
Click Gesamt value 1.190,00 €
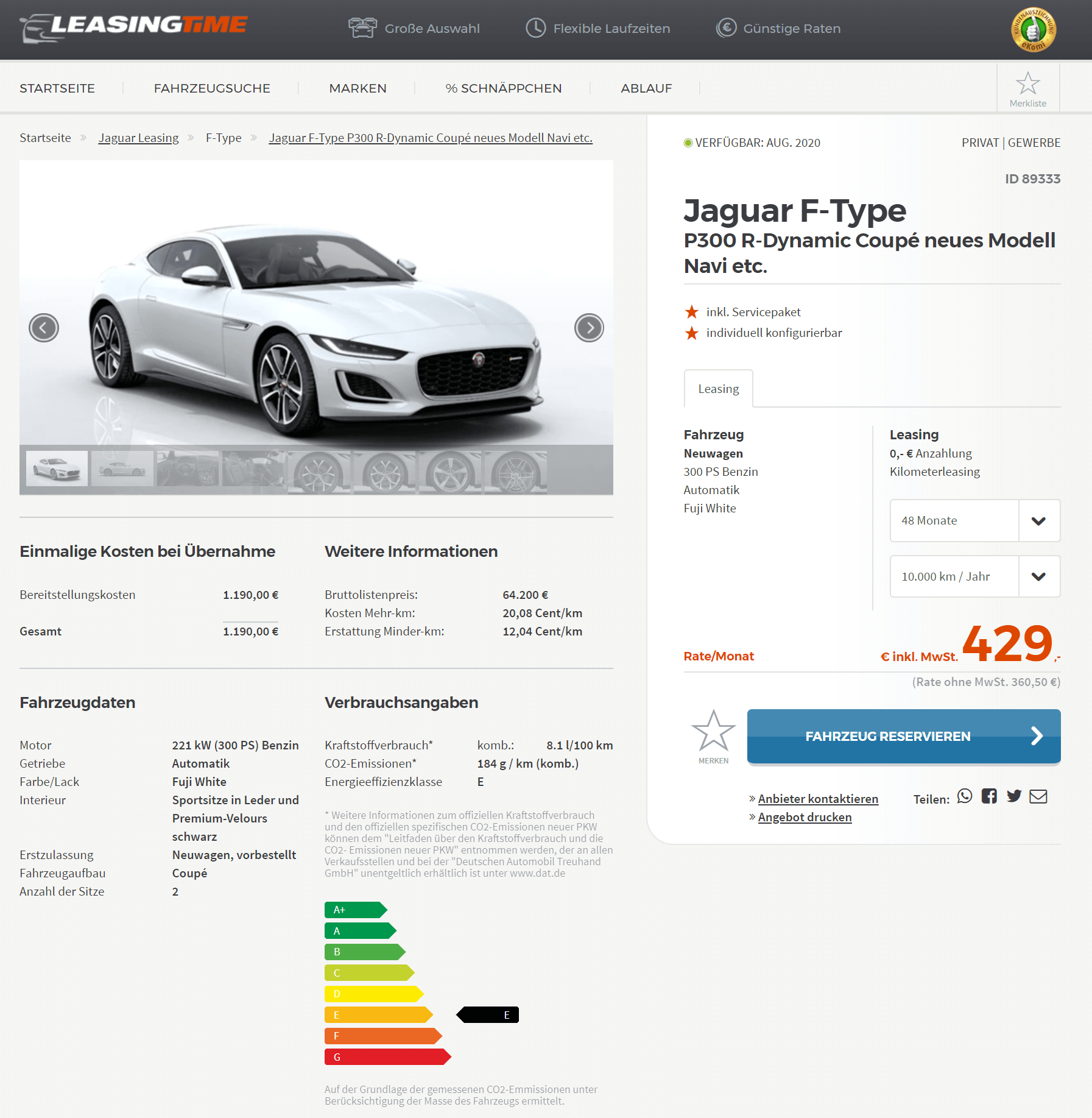click(x=250, y=631)
